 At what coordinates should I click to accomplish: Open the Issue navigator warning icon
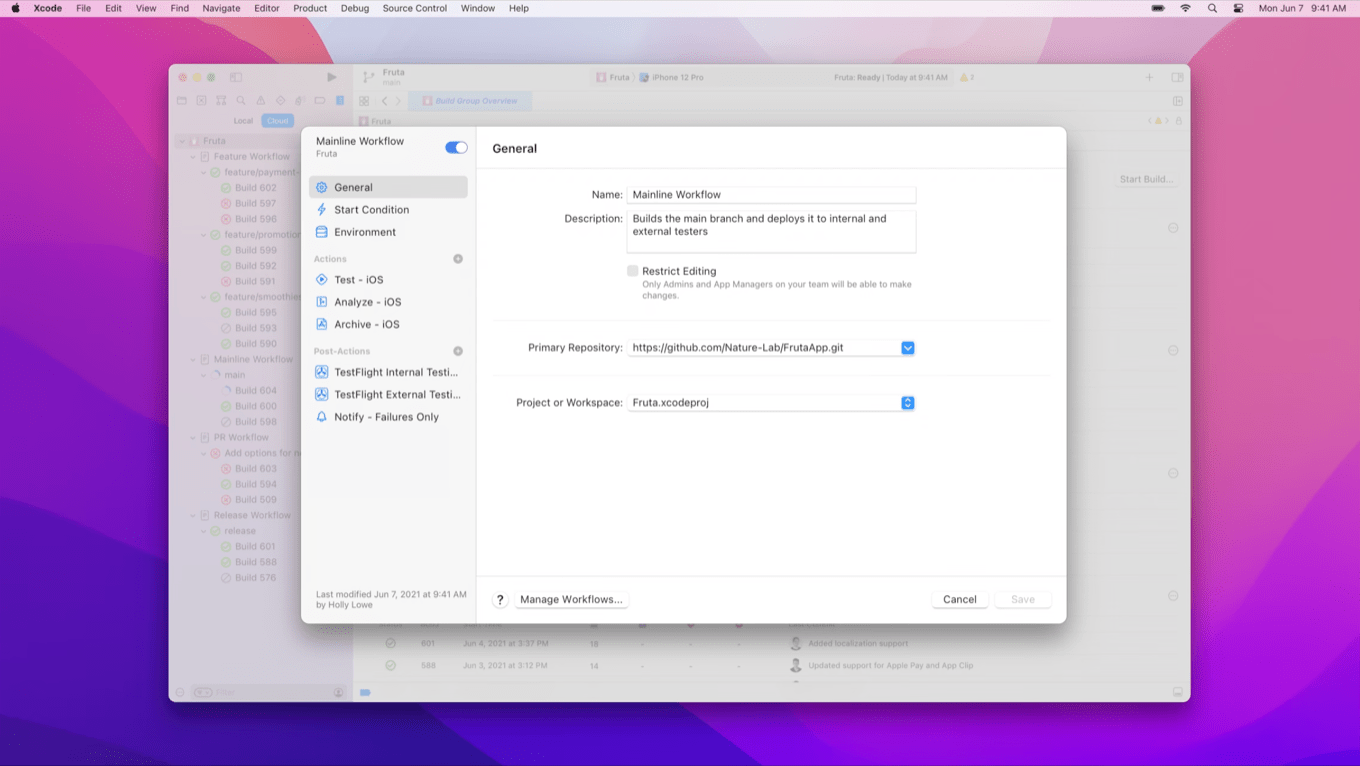pos(261,101)
